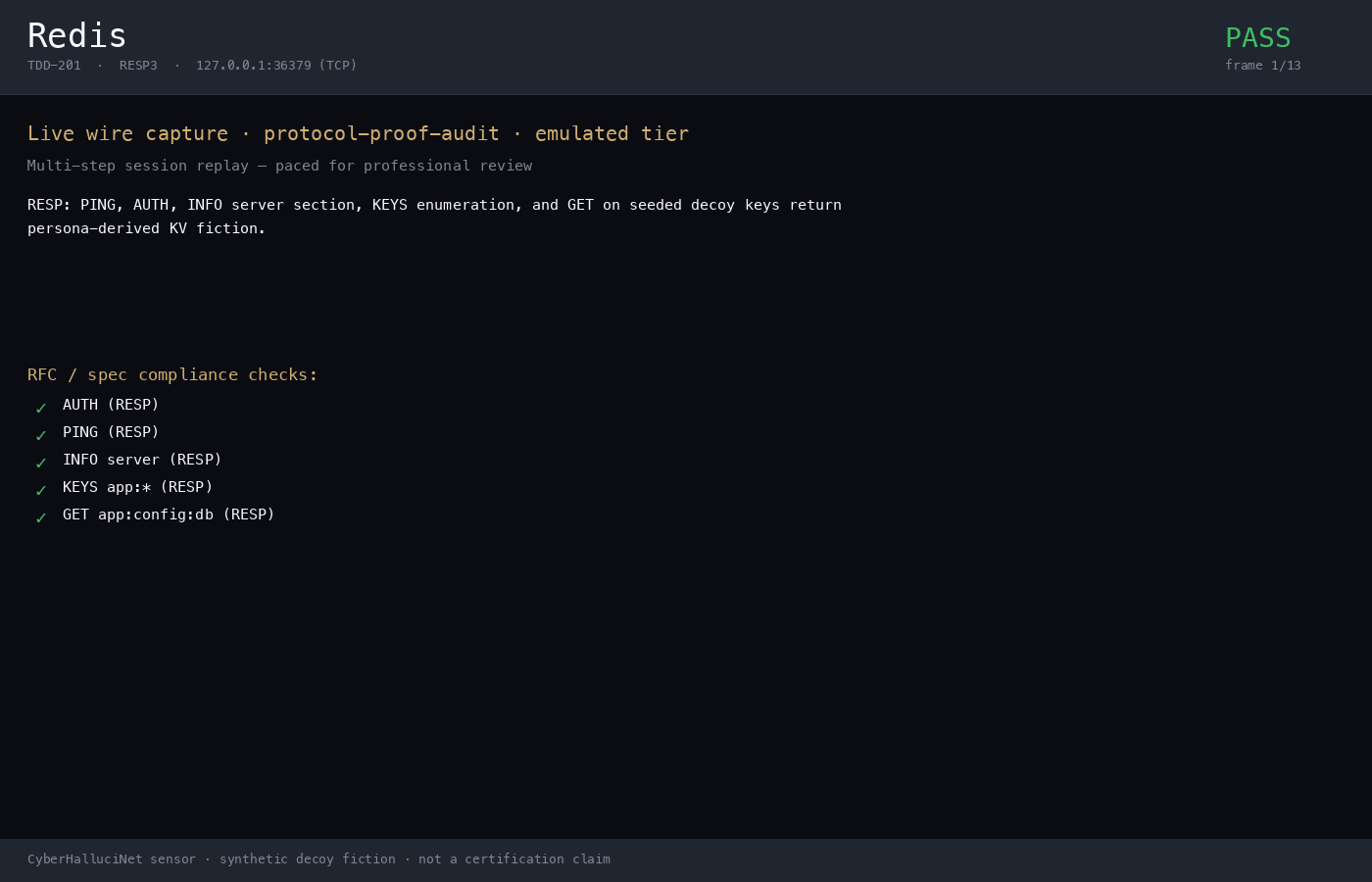Click the frame 1/13 counter
1372x882 pixels.
pos(1263,66)
